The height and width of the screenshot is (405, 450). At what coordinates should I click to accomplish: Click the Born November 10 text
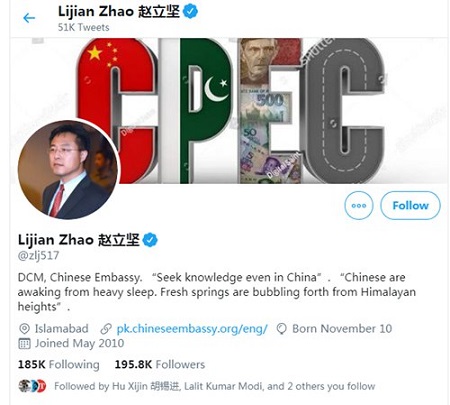[x=342, y=329]
